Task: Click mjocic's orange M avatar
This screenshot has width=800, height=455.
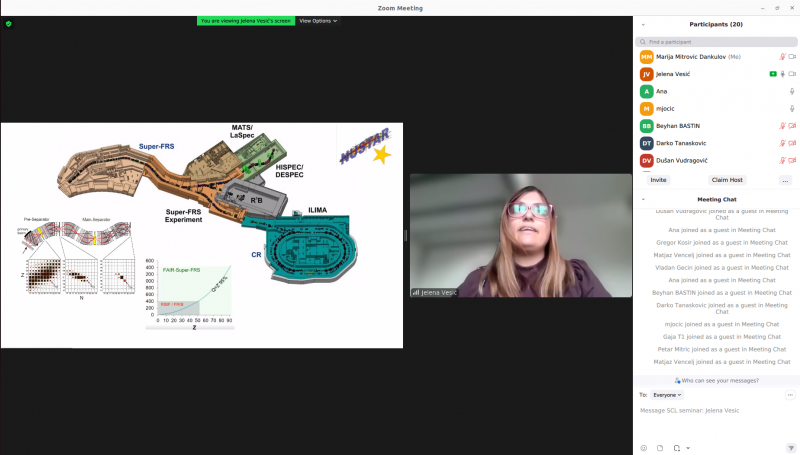Action: point(646,109)
